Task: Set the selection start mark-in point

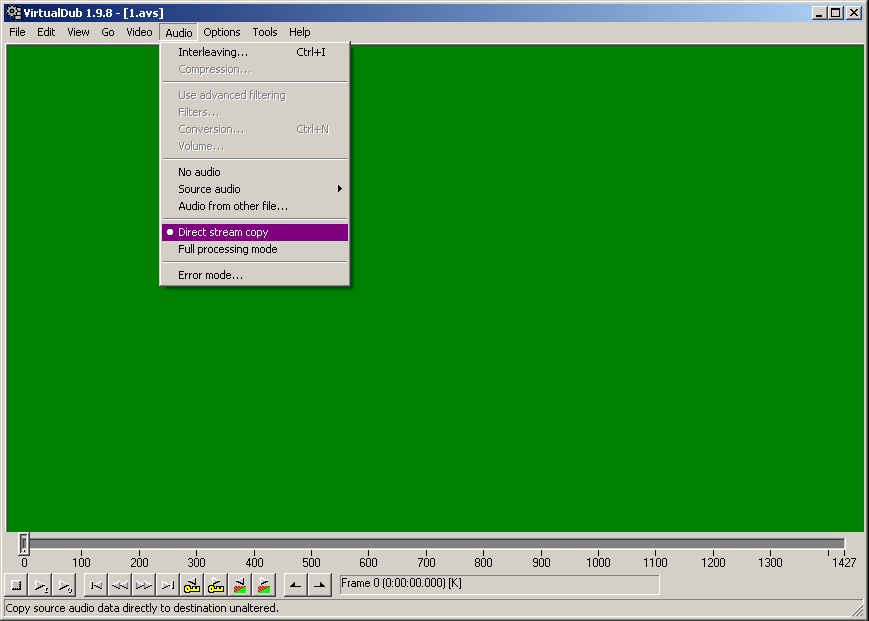Action: (295, 585)
